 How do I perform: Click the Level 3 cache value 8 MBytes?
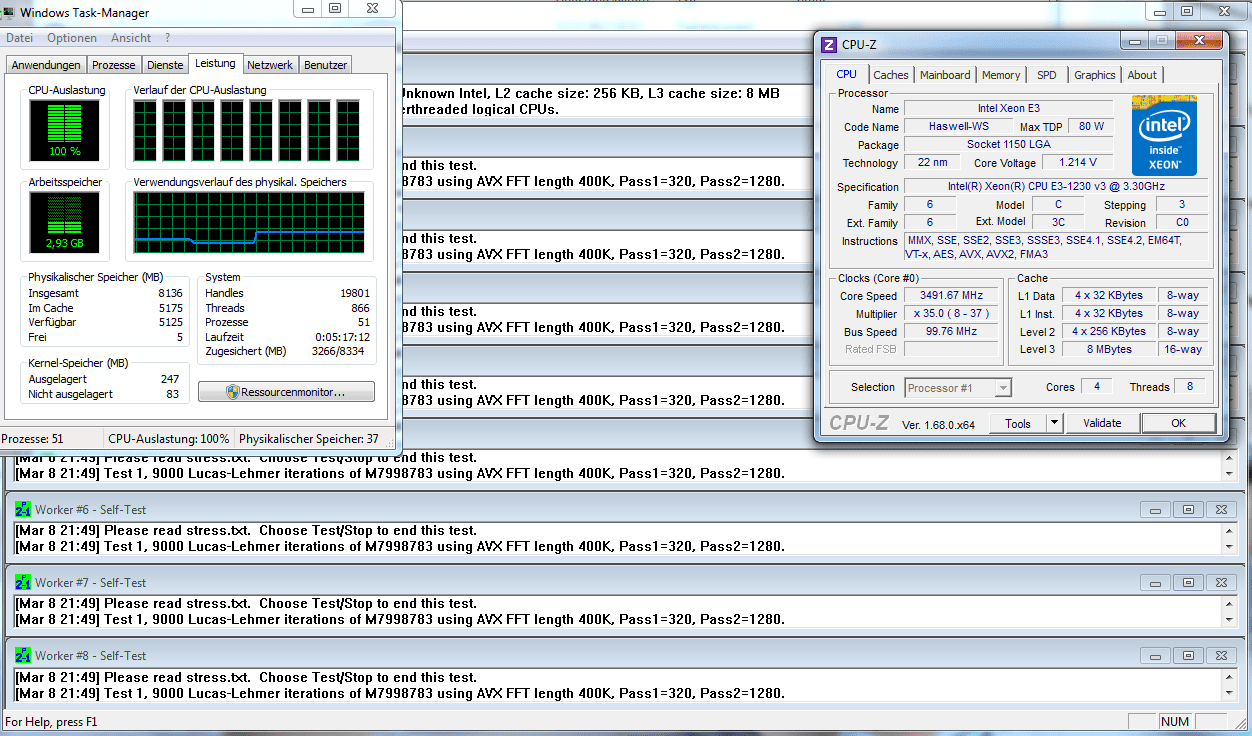(x=1110, y=350)
